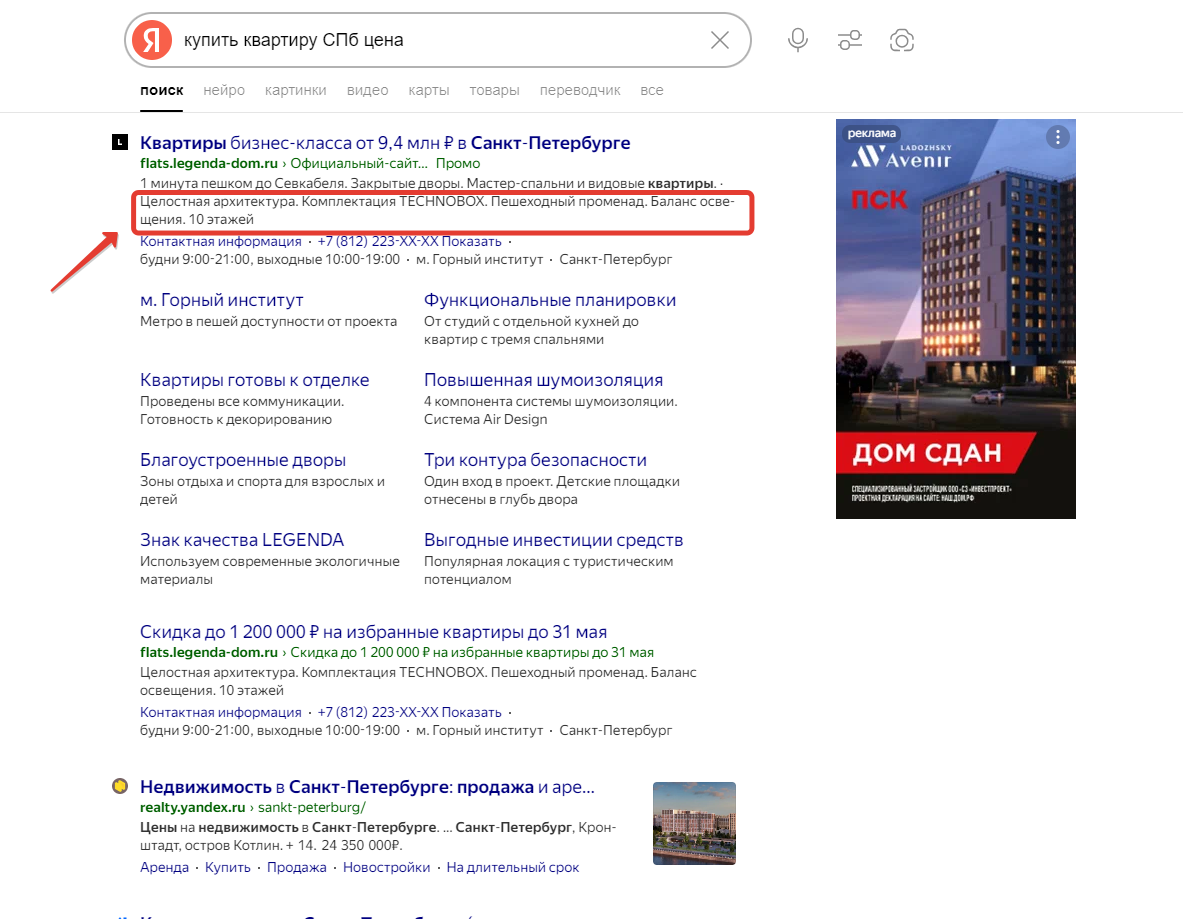Start voice search with the microphone icon
This screenshot has height=919, width=1183.
tap(797, 40)
